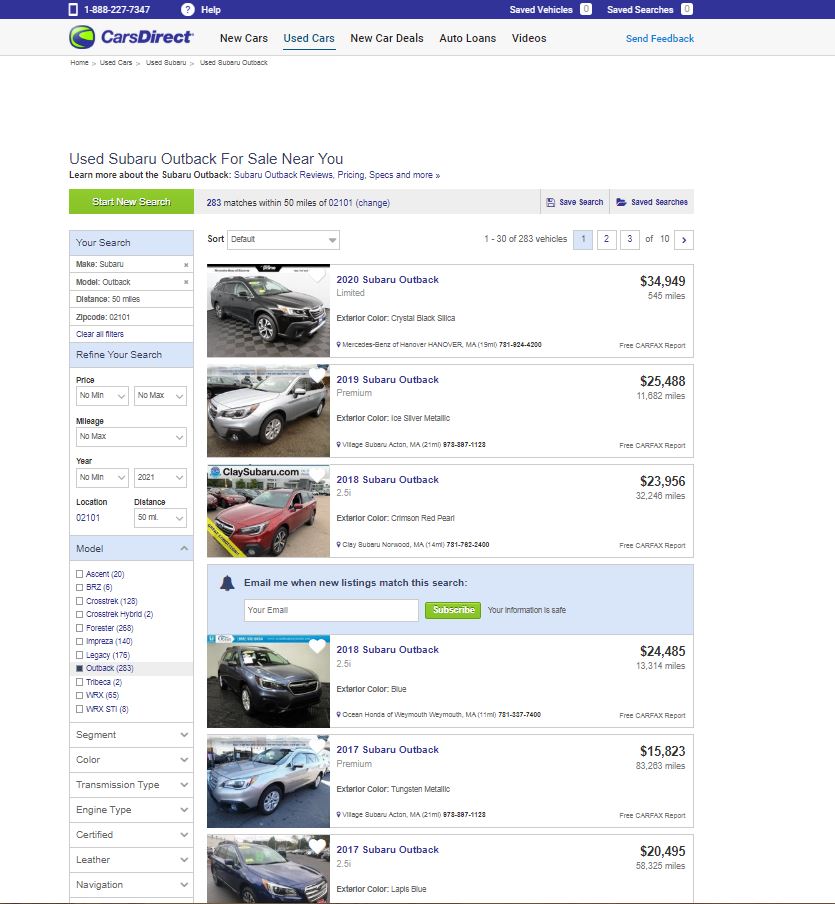This screenshot has width=835, height=904.
Task: Check the Forester (268) model box
Action: (x=80, y=628)
